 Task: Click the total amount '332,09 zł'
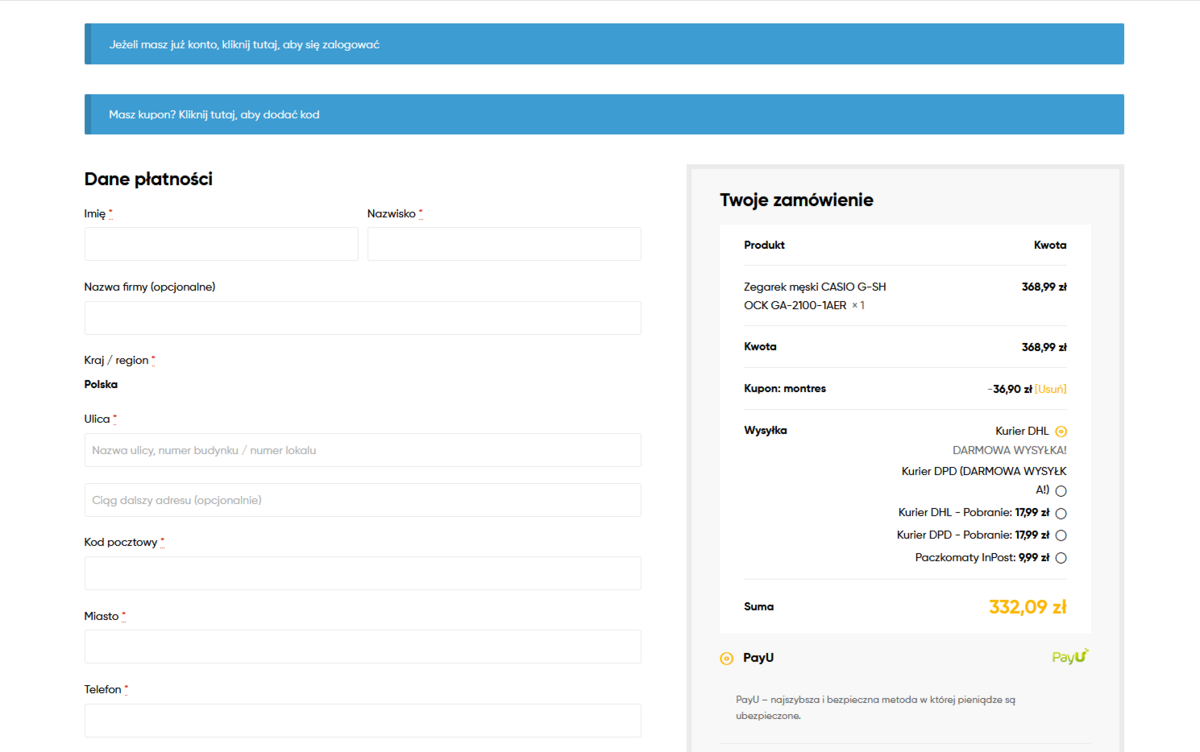(x=1028, y=606)
